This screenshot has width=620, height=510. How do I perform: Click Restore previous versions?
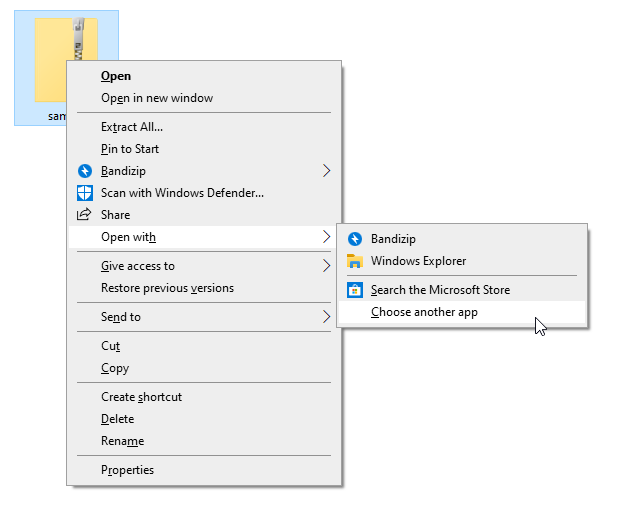click(167, 288)
